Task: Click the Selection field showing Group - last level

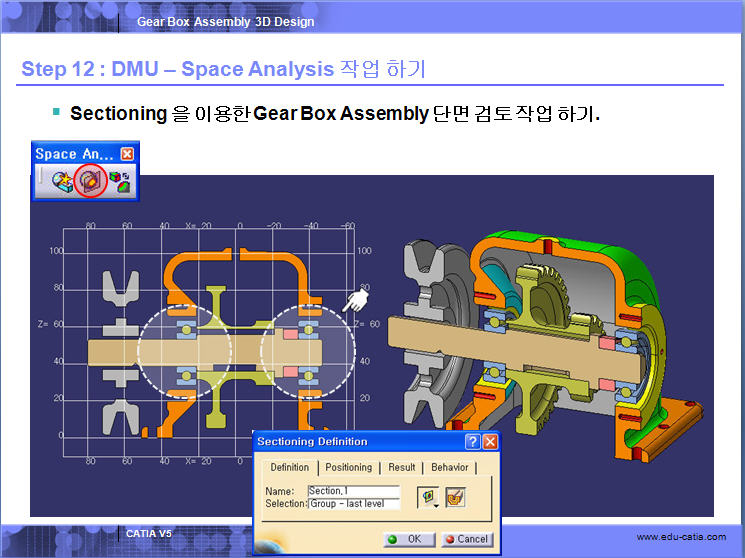Action: pyautogui.click(x=353, y=504)
